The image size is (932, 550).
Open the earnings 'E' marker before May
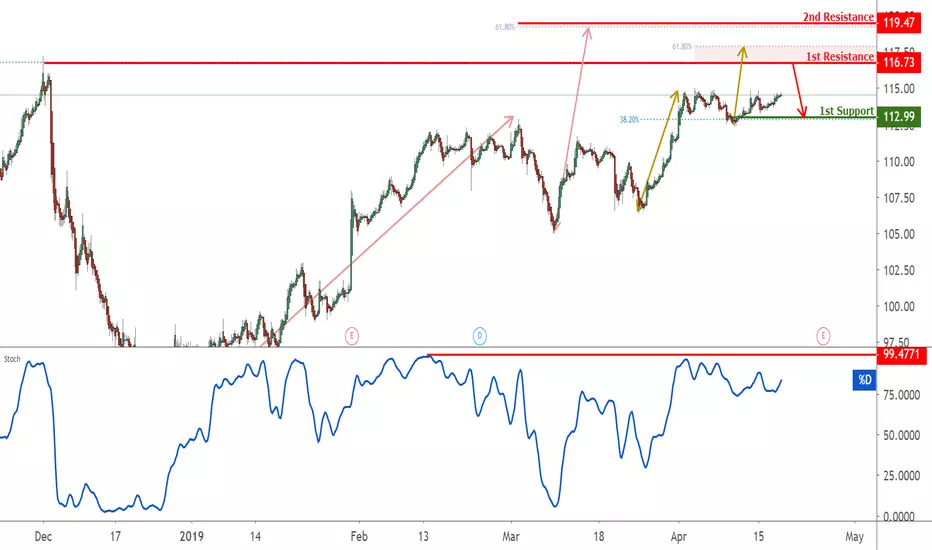pyautogui.click(x=823, y=336)
